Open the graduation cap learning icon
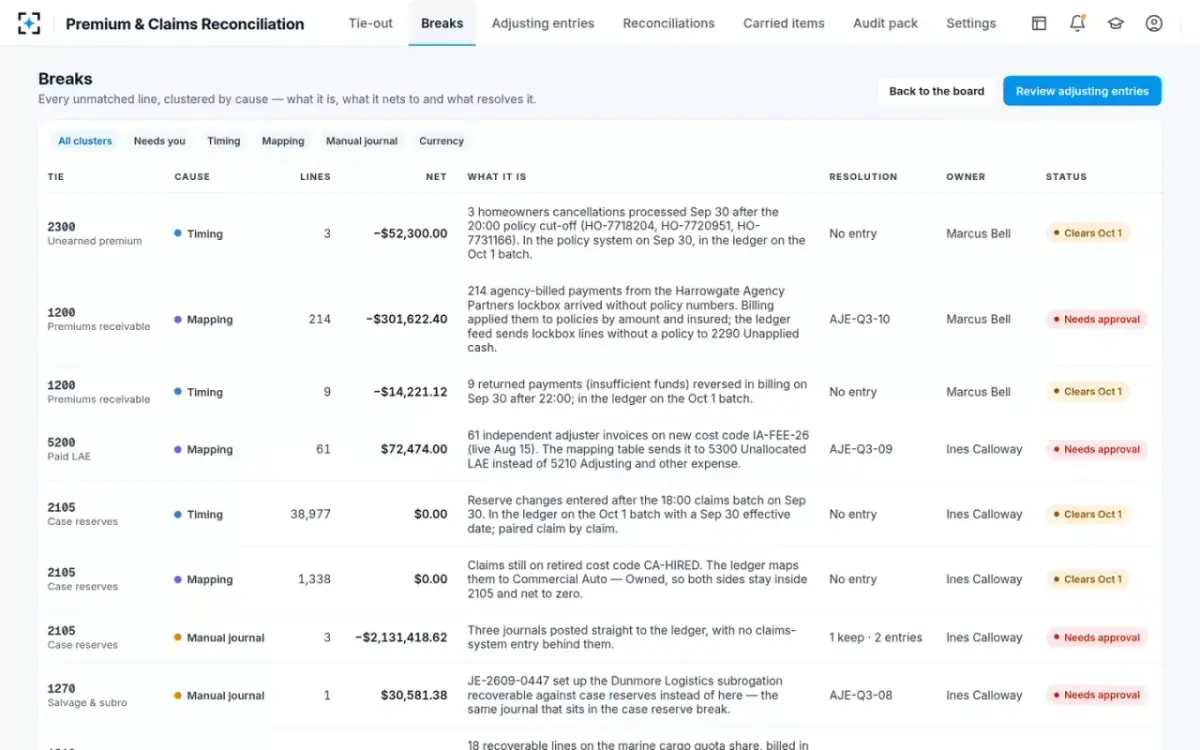Image resolution: width=1200 pixels, height=750 pixels. point(1116,23)
